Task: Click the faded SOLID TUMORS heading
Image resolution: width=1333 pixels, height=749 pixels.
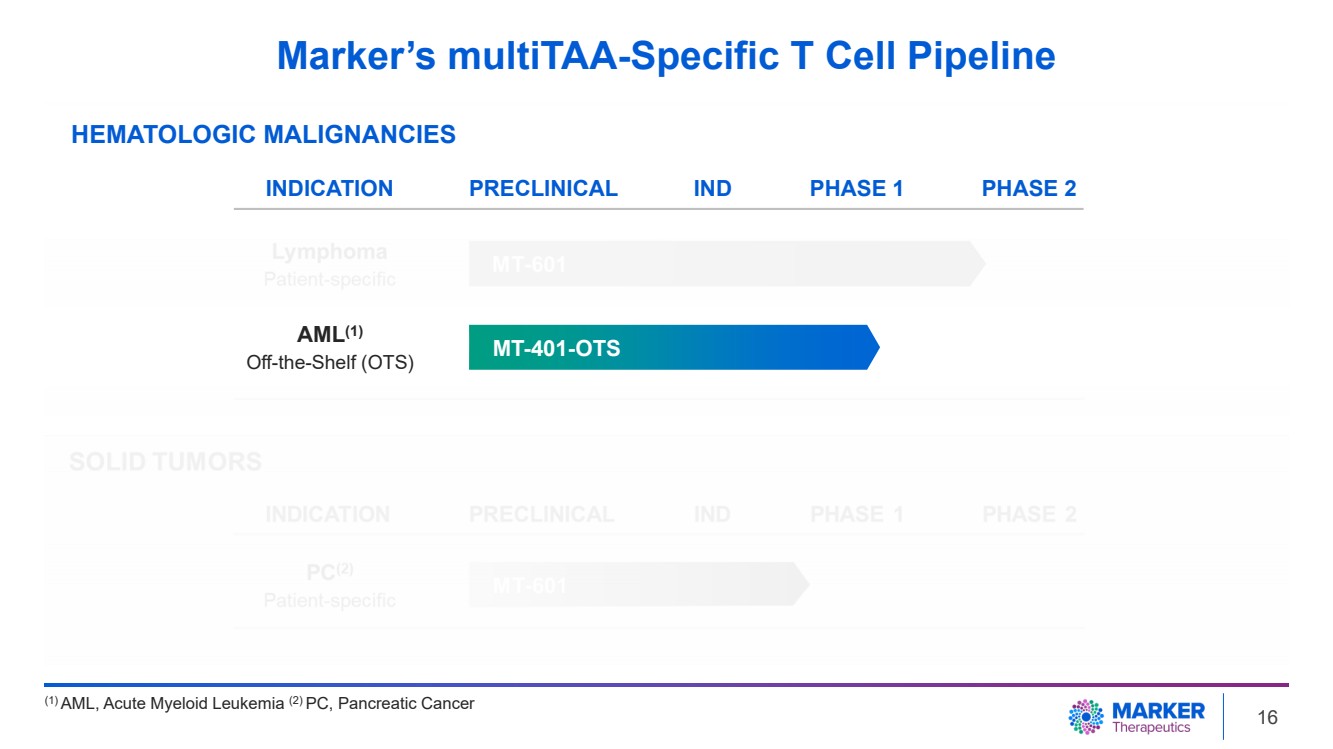Action: coord(165,462)
